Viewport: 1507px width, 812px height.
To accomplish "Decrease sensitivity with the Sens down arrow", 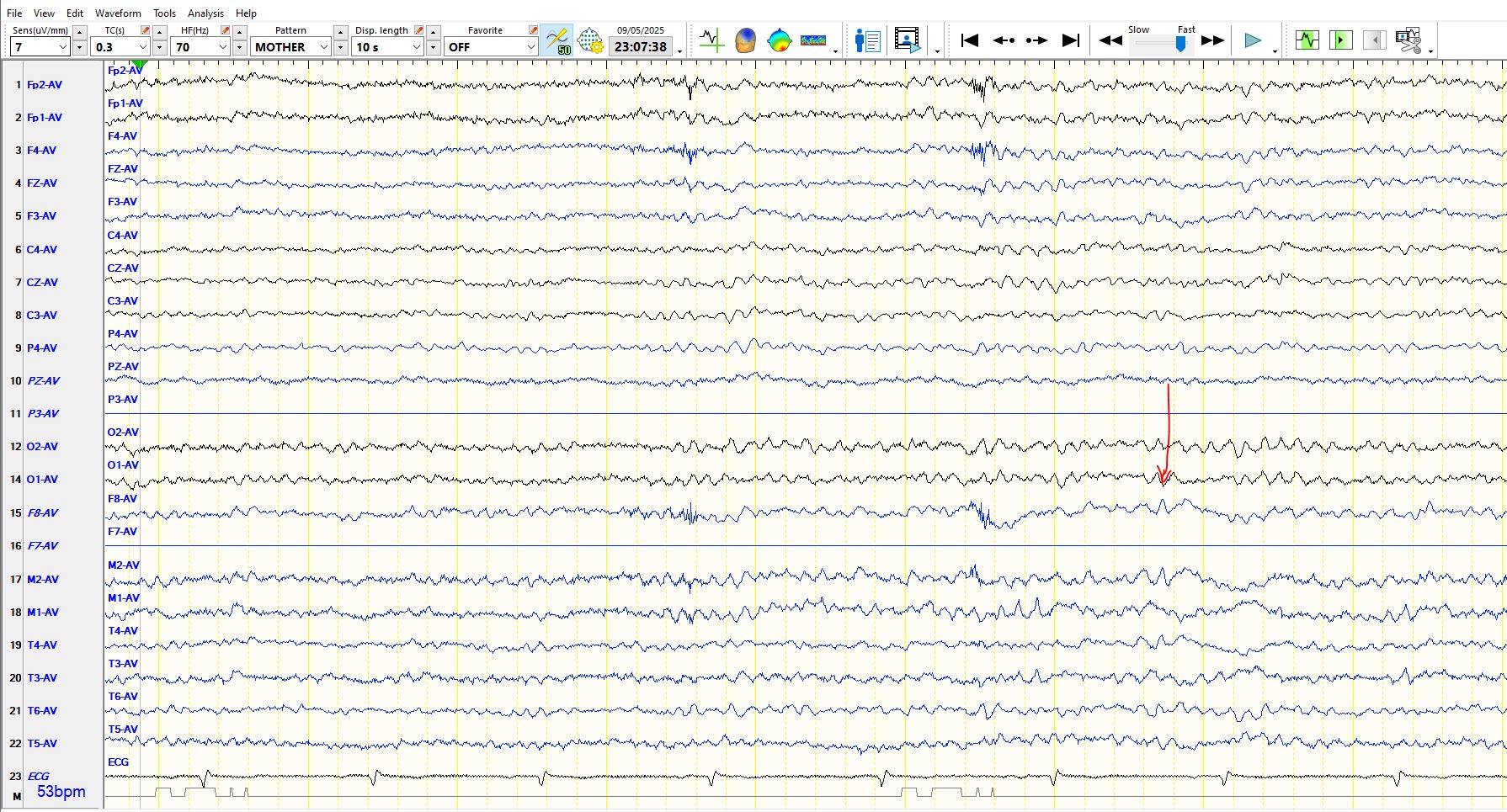I will click(80, 47).
